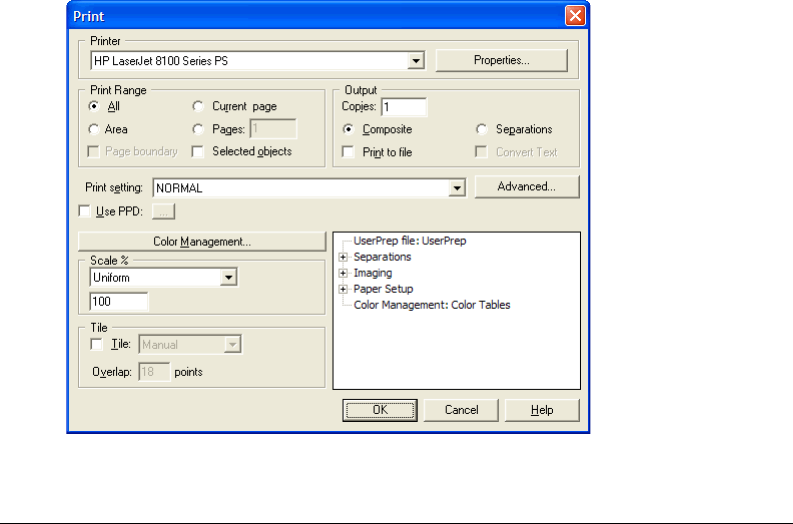
Task: Select UserPrep file: UserPrep entry
Action: coord(410,241)
